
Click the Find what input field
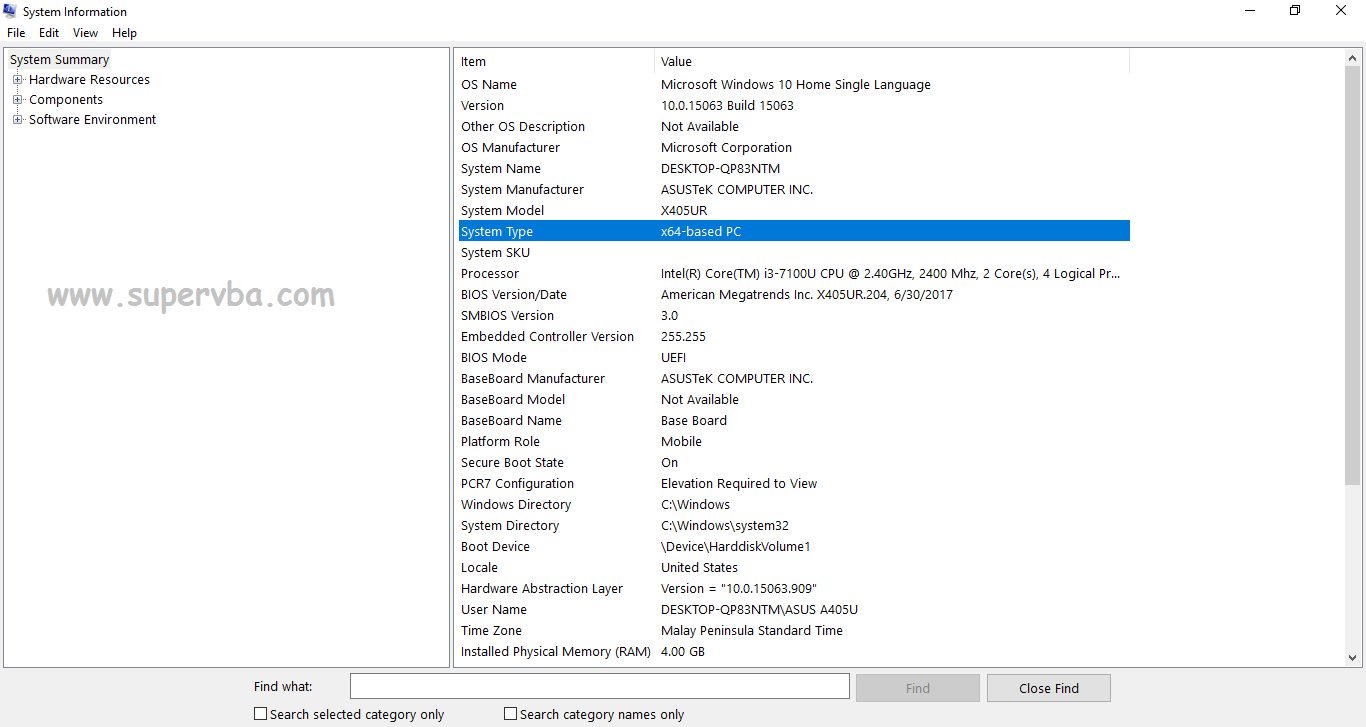pos(600,687)
